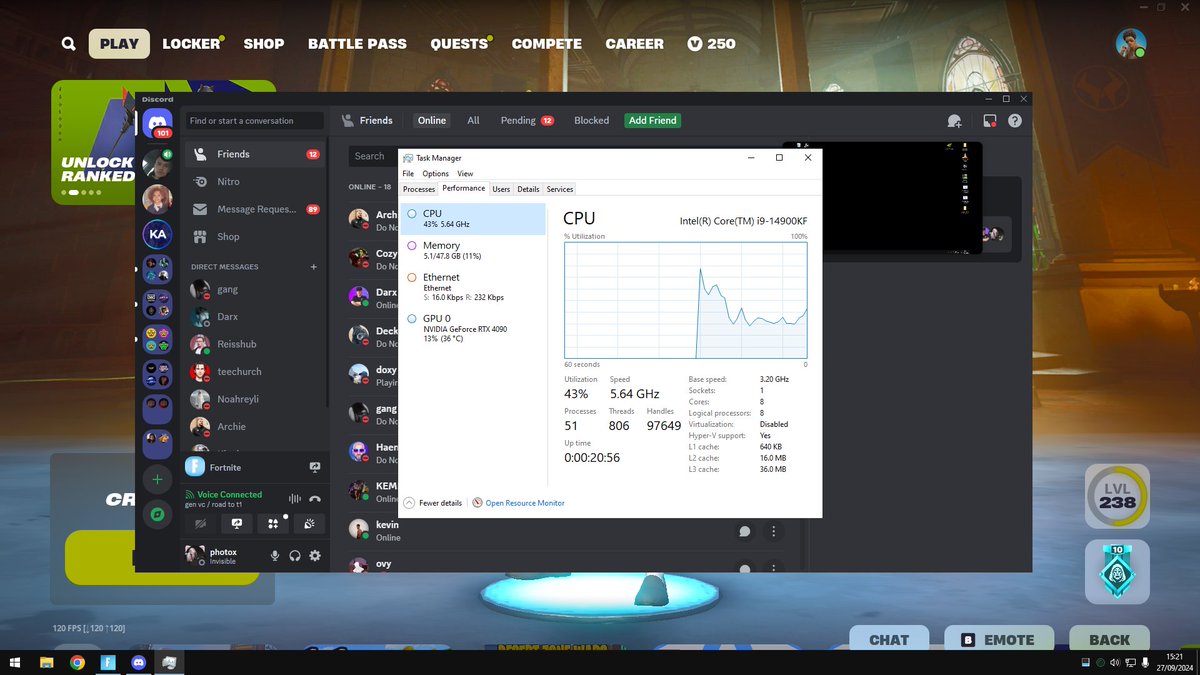The image size is (1200, 675).
Task: Open the File menu in Task Manager
Action: (408, 173)
